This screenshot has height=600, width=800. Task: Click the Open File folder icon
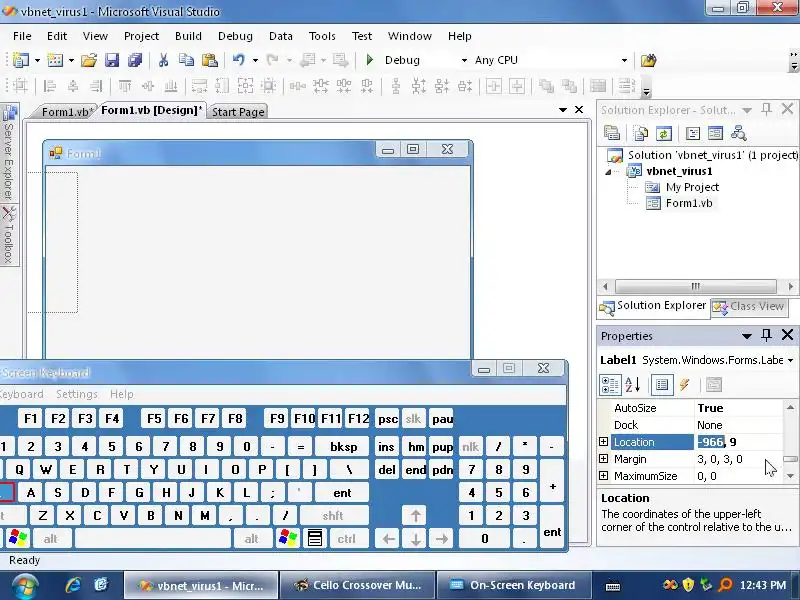coord(89,60)
